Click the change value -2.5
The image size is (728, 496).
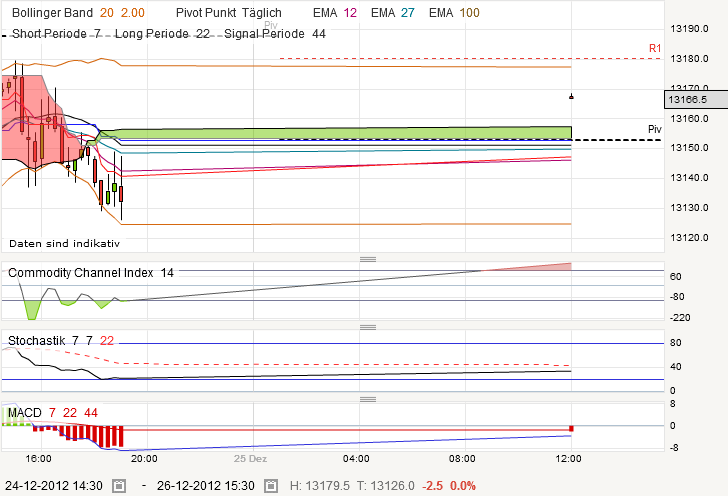point(432,486)
